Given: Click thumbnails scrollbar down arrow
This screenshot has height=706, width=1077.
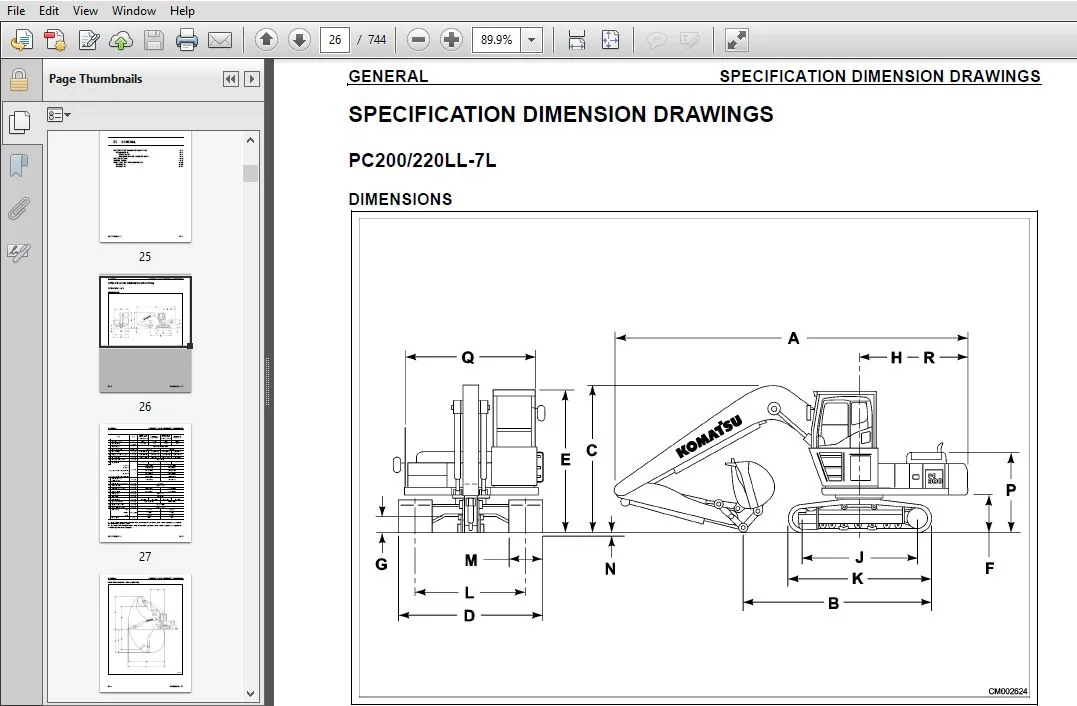Looking at the screenshot, I should coord(250,694).
